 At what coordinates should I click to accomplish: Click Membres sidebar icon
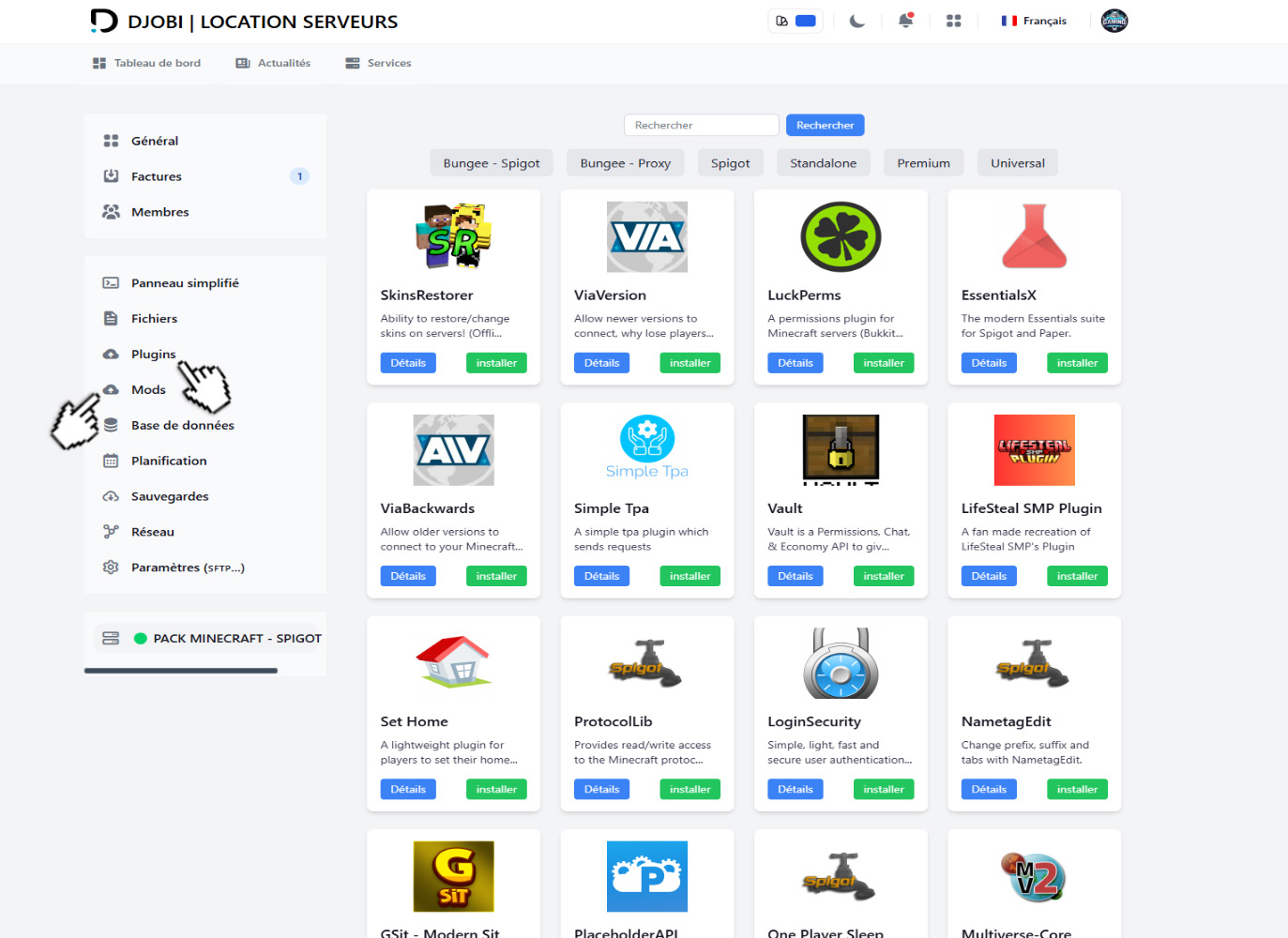(x=111, y=212)
